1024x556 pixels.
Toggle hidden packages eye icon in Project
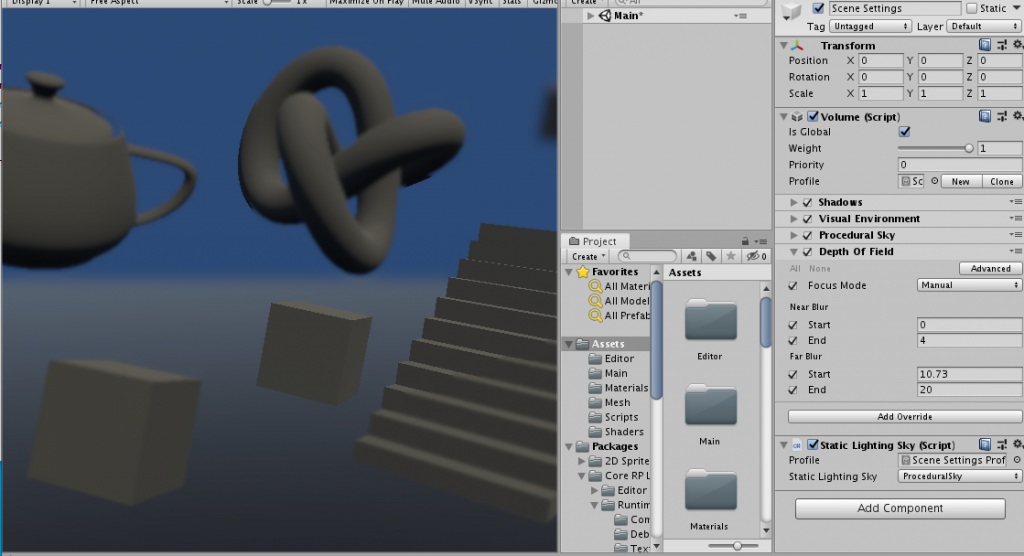(756, 256)
